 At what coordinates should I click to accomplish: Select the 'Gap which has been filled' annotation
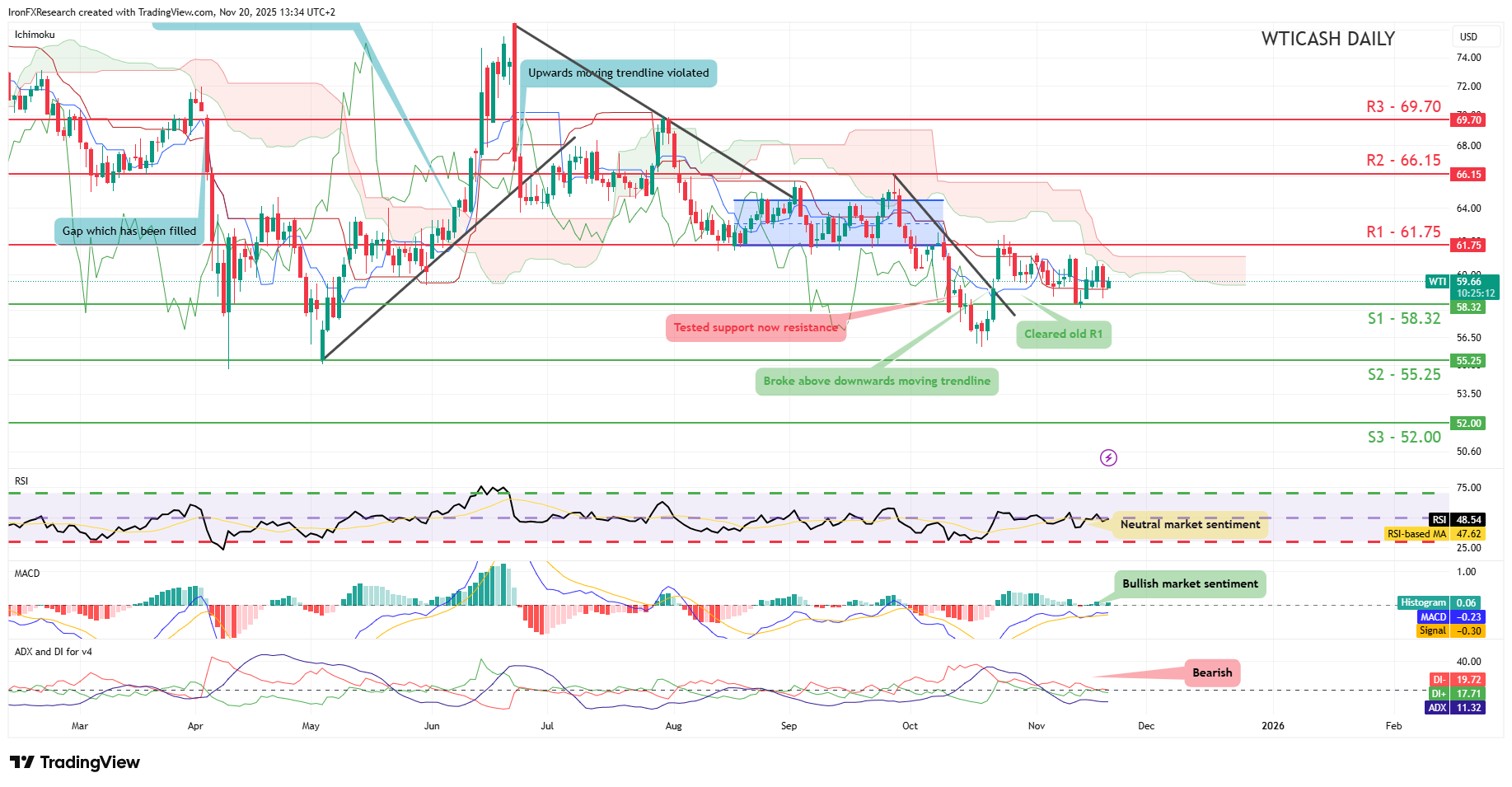coord(129,232)
